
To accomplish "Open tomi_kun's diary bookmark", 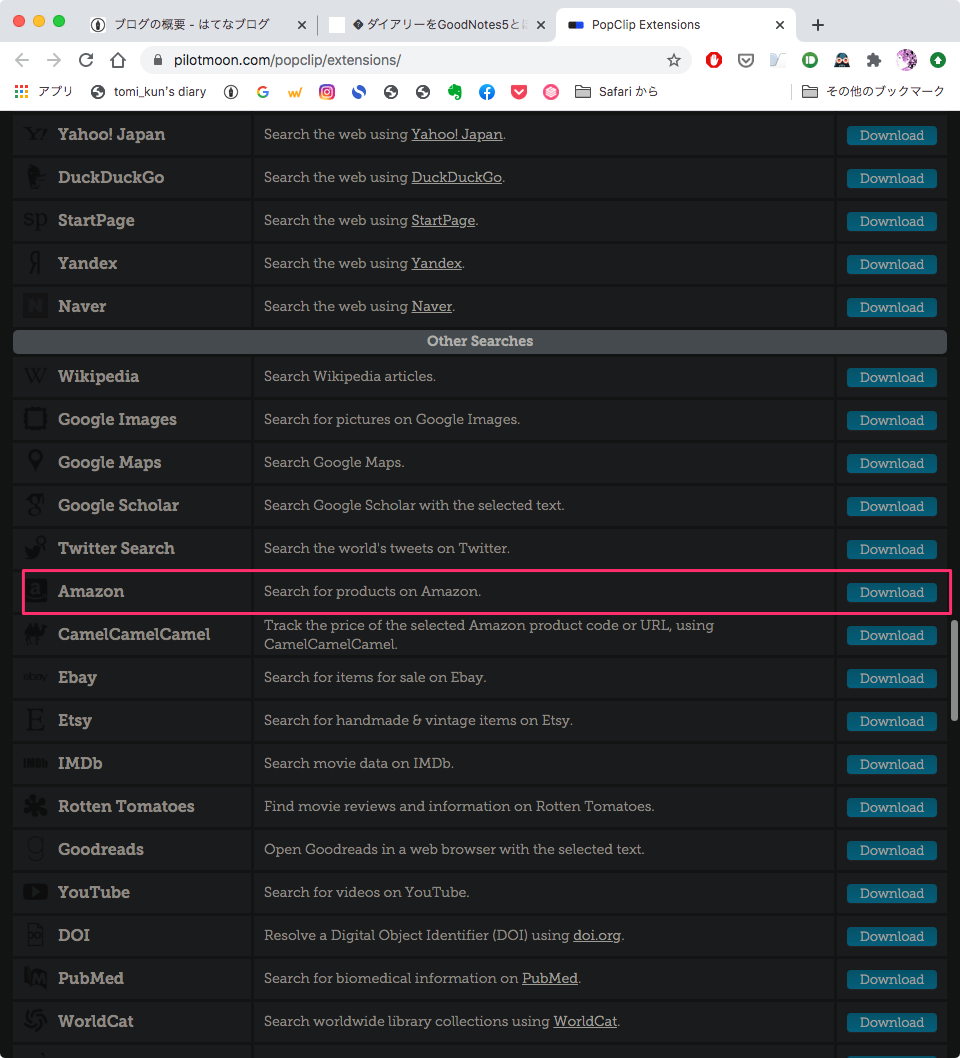I will click(149, 92).
